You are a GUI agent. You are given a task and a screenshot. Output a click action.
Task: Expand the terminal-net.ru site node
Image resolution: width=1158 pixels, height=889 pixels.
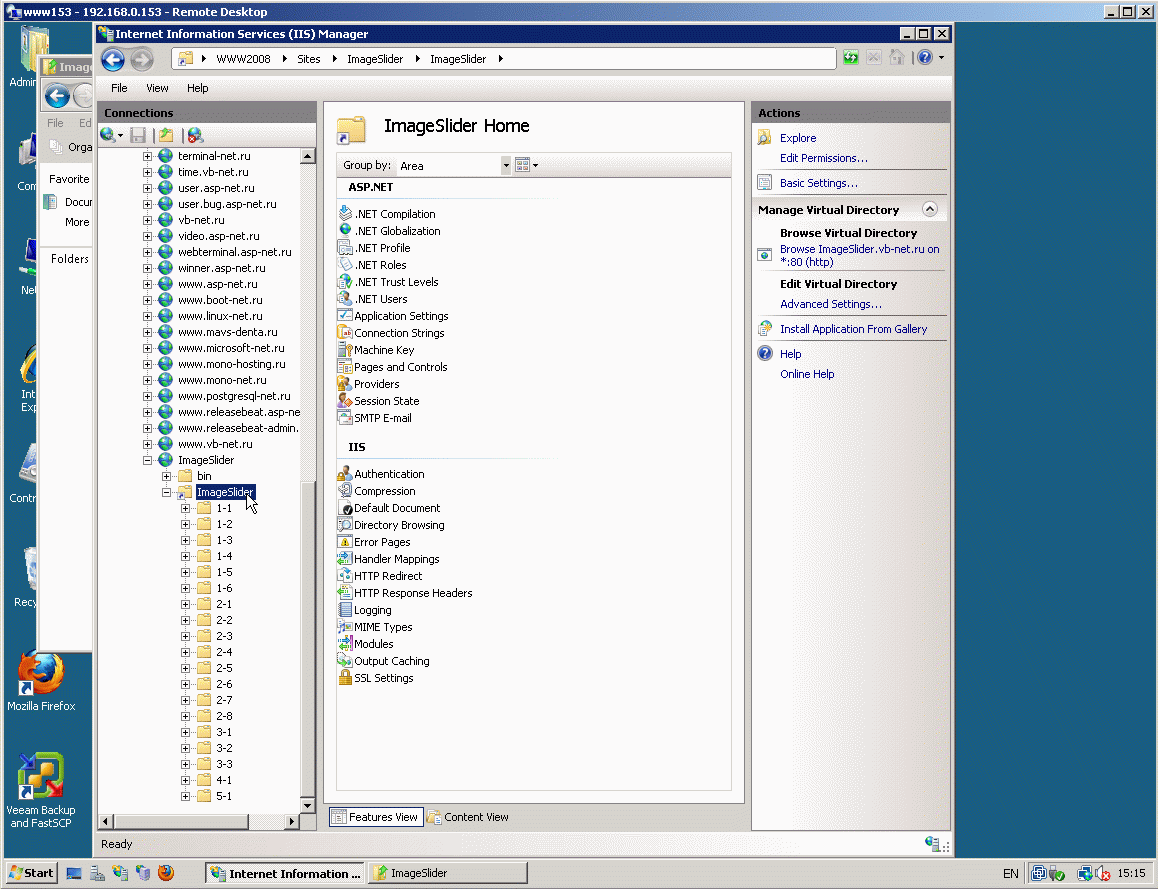click(147, 156)
